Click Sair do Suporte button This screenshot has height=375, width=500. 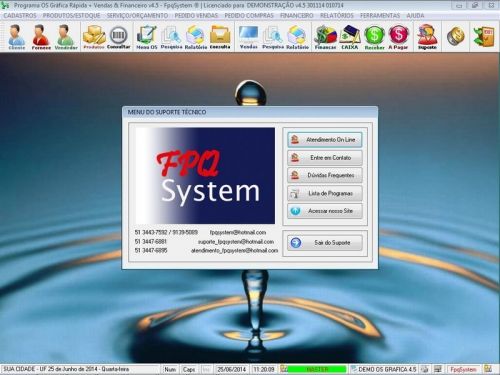click(x=325, y=243)
